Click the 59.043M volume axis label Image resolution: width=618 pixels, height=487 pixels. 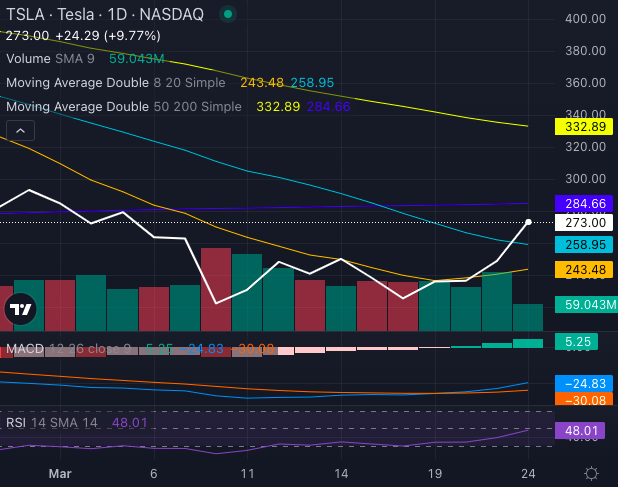(x=584, y=305)
